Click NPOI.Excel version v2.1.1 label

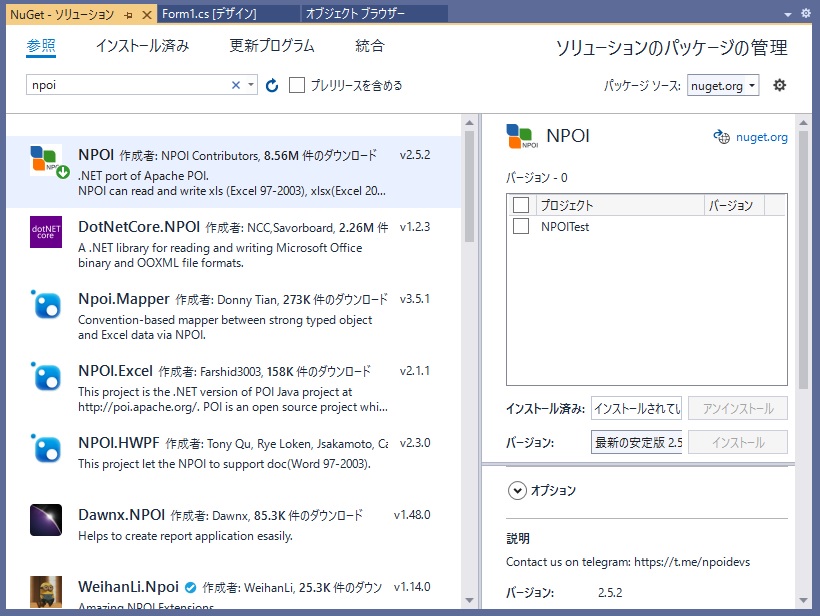pos(415,371)
